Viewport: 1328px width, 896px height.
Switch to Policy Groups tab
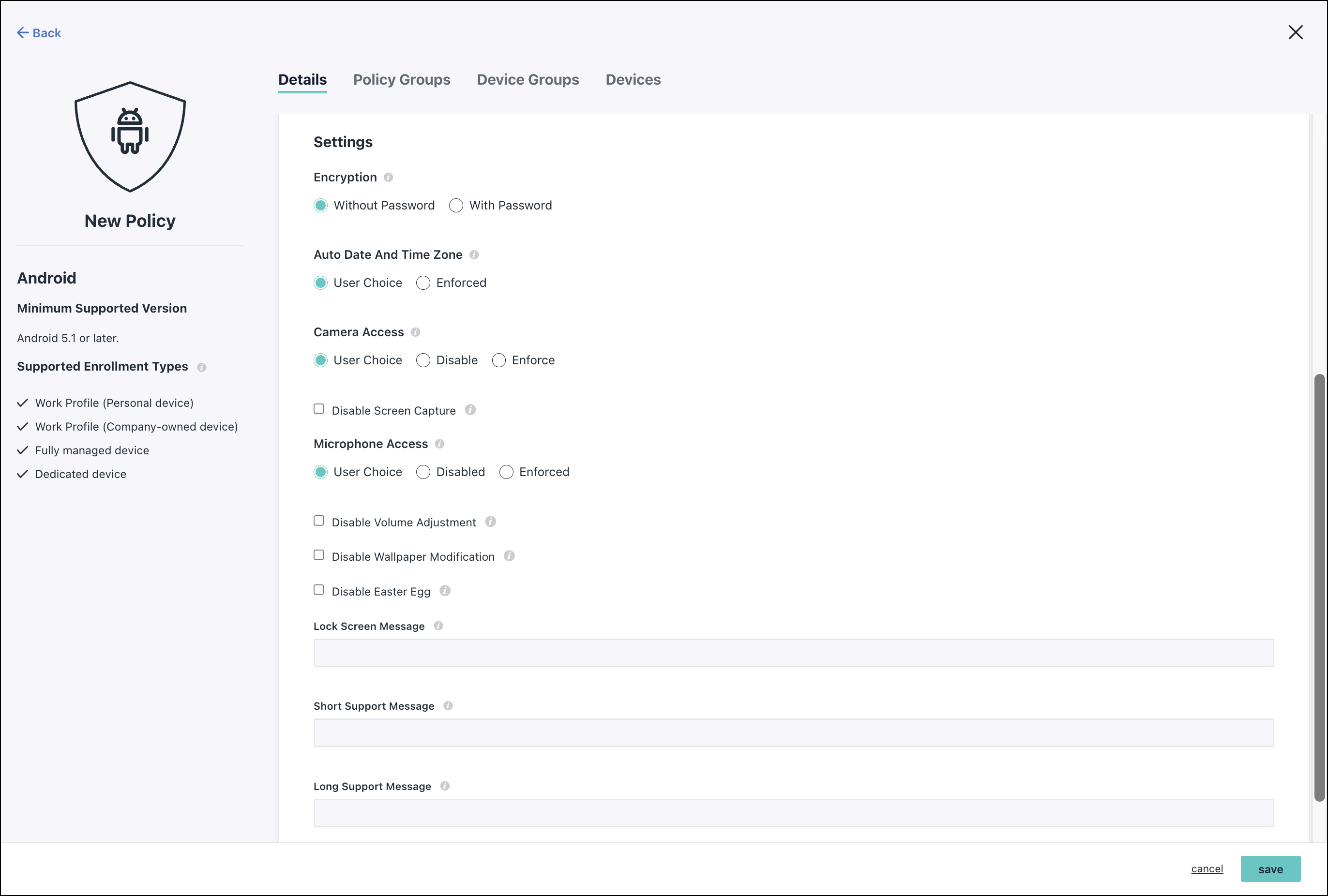[x=401, y=79]
